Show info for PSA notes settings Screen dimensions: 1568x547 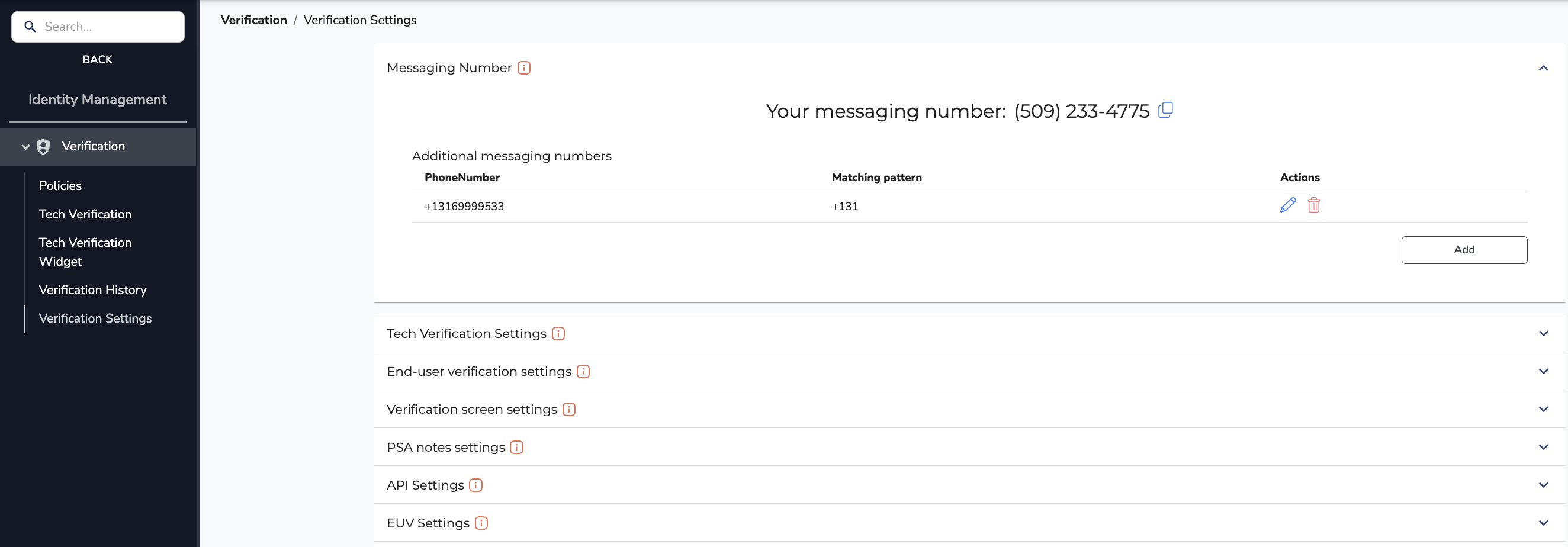click(516, 447)
